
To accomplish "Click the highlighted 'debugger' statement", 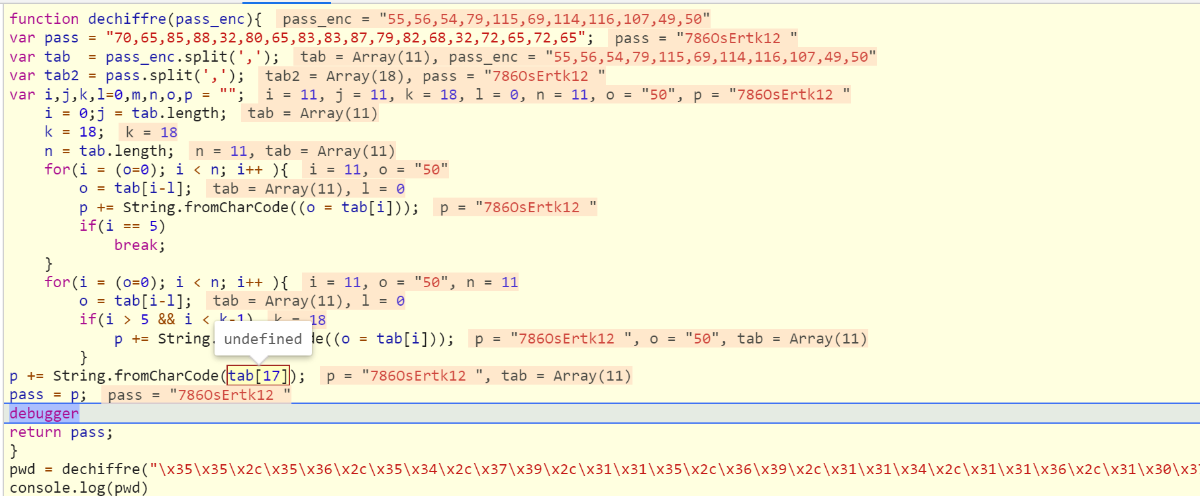I will pyautogui.click(x=44, y=414).
